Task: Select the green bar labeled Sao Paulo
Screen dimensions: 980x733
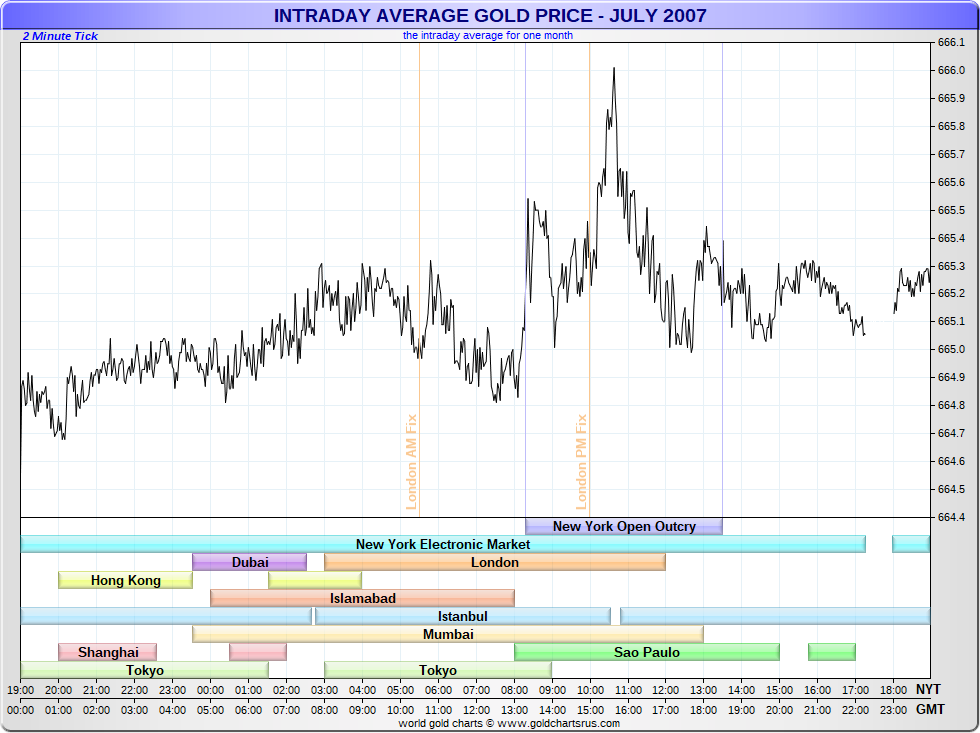Action: point(646,652)
